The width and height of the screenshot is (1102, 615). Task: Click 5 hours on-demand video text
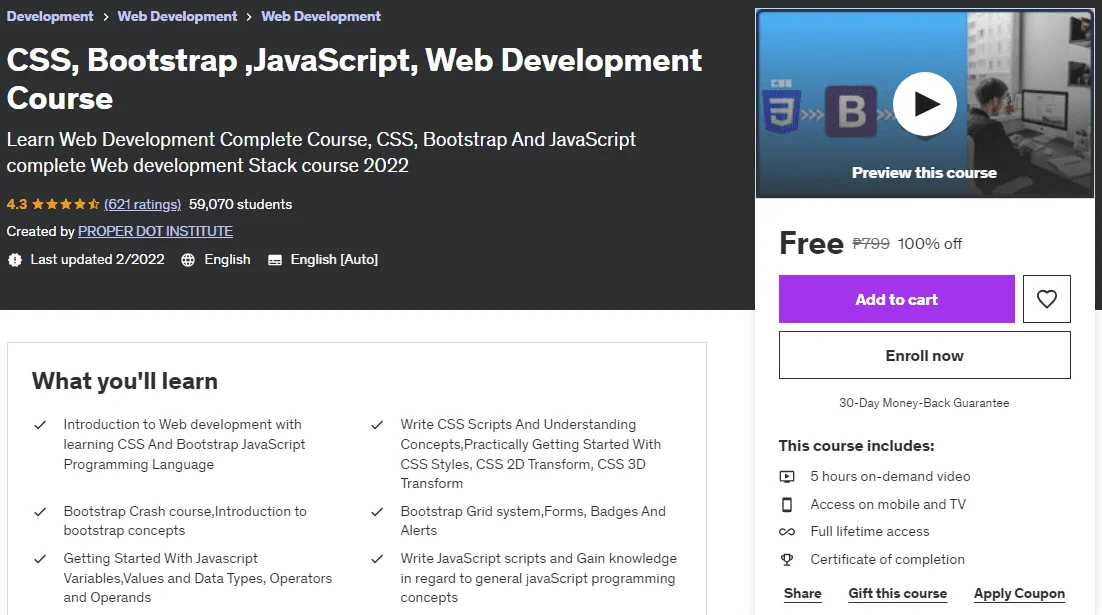[x=890, y=477]
